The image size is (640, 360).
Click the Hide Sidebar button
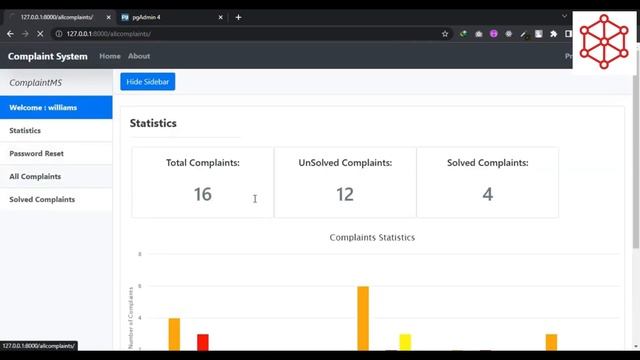(148, 82)
